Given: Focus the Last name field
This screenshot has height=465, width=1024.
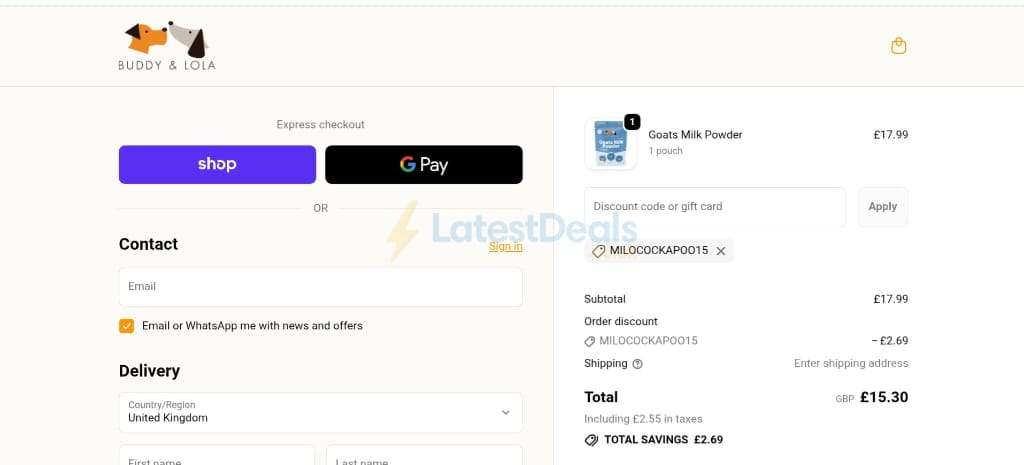Looking at the screenshot, I should [x=424, y=455].
